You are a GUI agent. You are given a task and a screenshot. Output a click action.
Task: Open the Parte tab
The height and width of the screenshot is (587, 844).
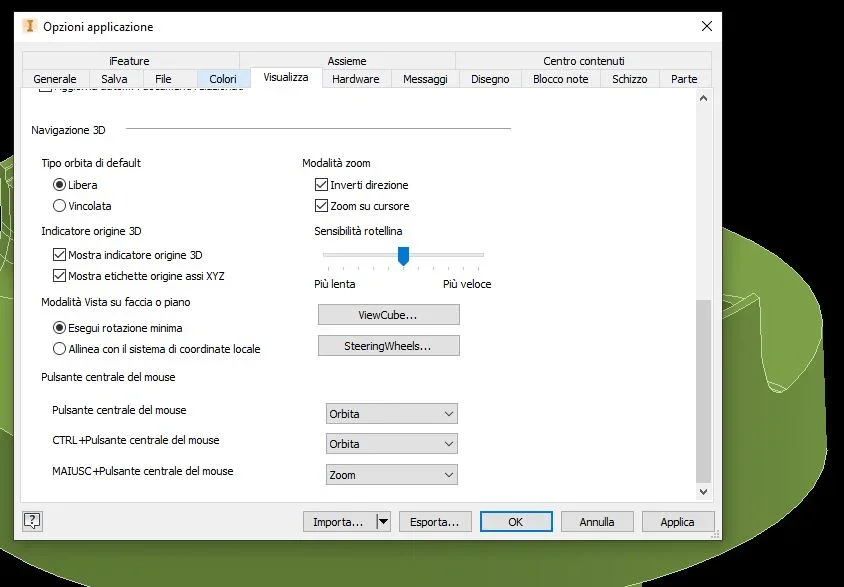tap(684, 79)
